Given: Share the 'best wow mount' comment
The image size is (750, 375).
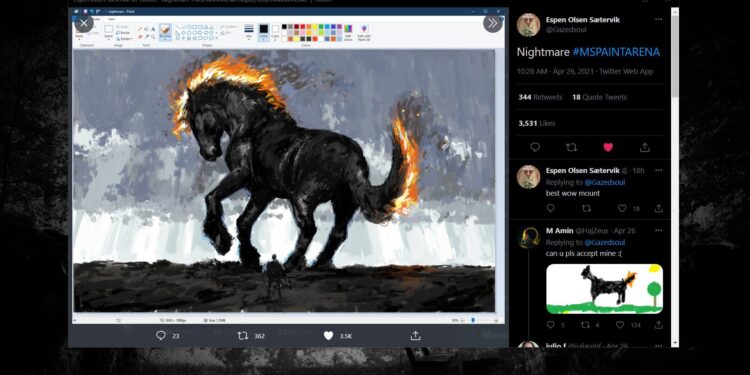Looking at the screenshot, I should coord(659,208).
